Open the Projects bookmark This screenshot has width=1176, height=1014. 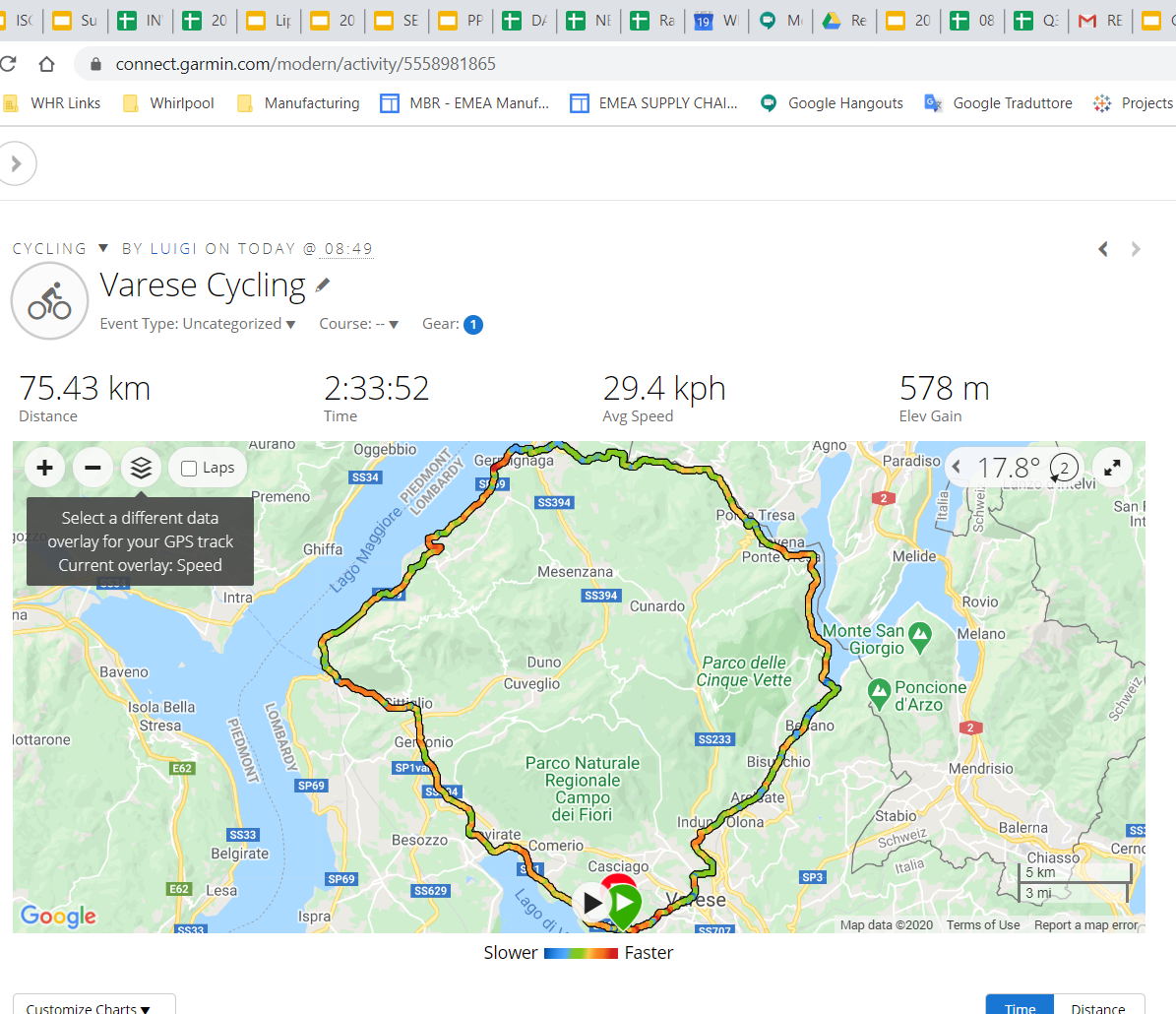click(x=1134, y=102)
